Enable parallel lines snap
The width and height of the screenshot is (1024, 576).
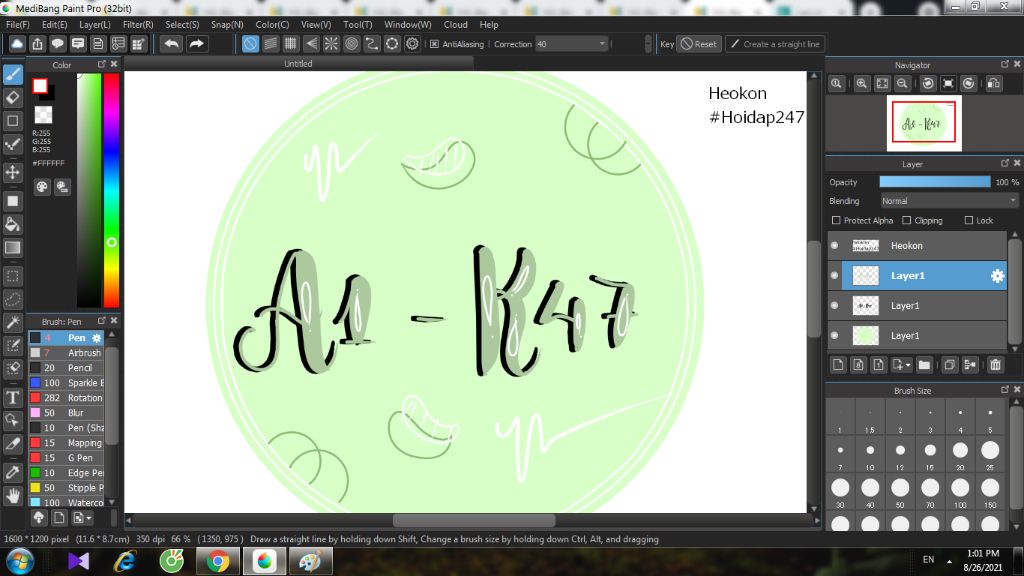coord(270,44)
